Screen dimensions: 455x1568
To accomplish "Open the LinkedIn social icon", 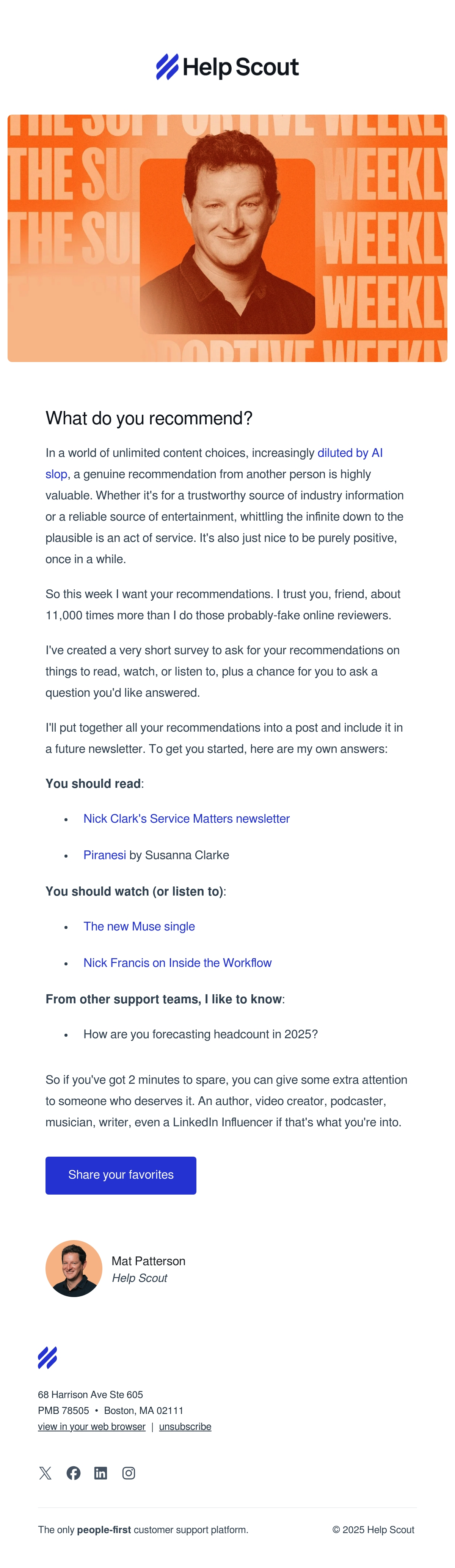I will tap(101, 1472).
